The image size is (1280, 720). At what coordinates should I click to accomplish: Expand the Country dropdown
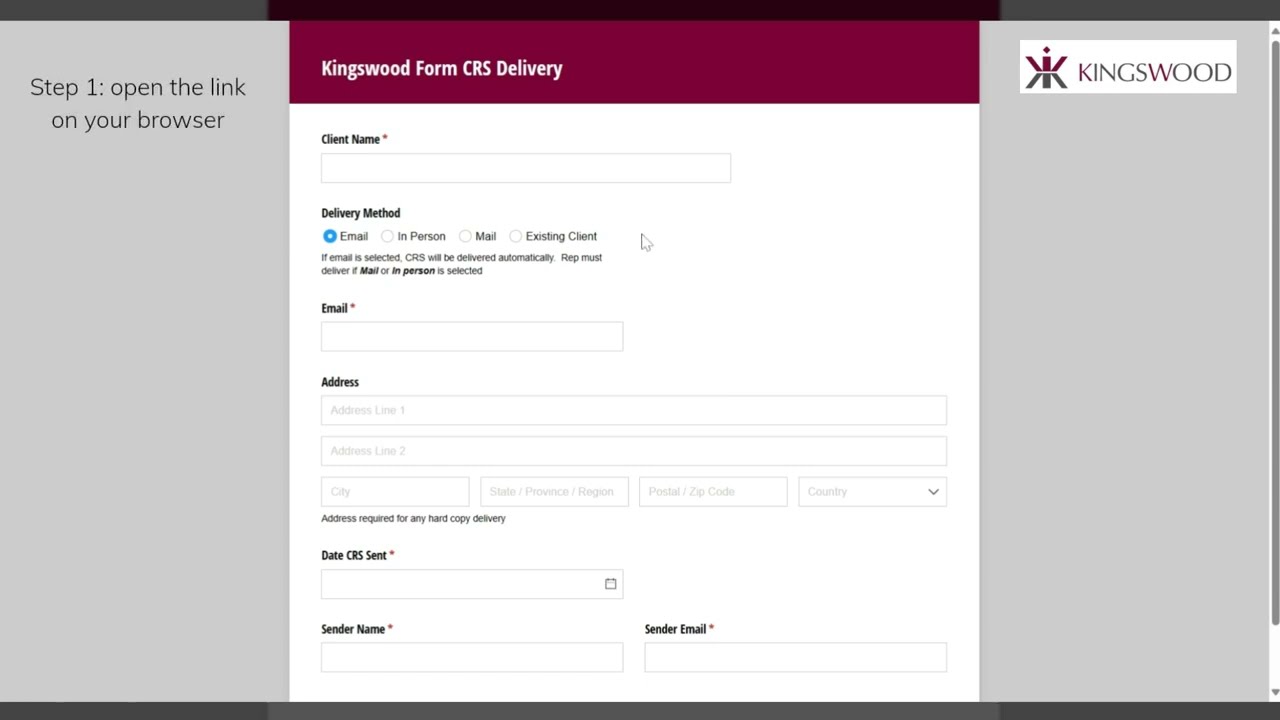(872, 491)
